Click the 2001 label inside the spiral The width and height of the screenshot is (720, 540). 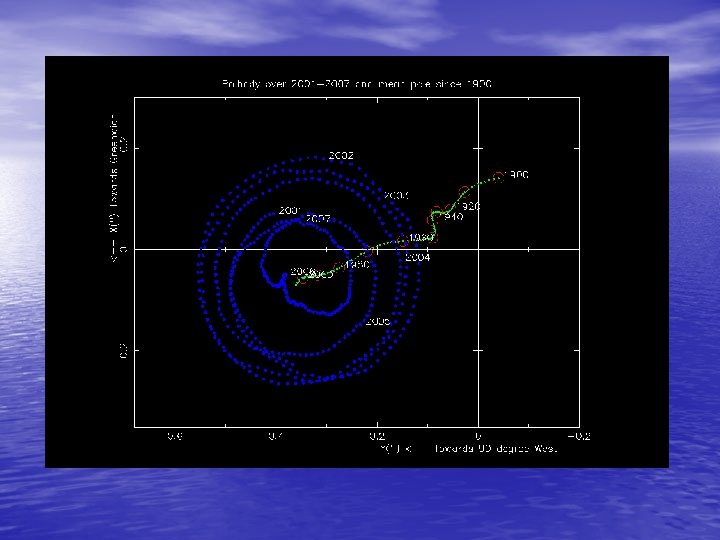(290, 210)
